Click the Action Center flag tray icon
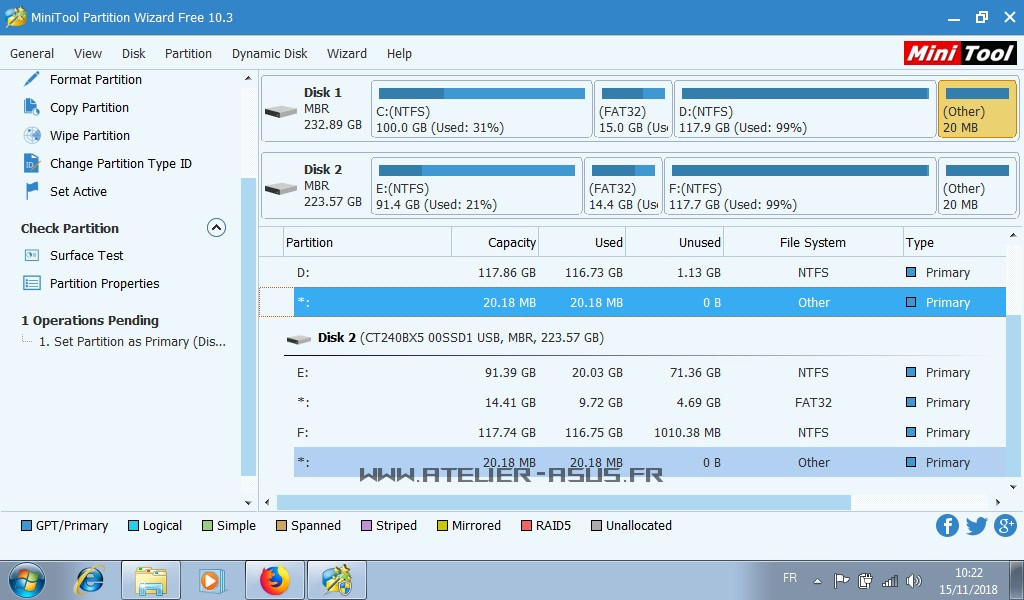The image size is (1024, 600). pos(841,580)
